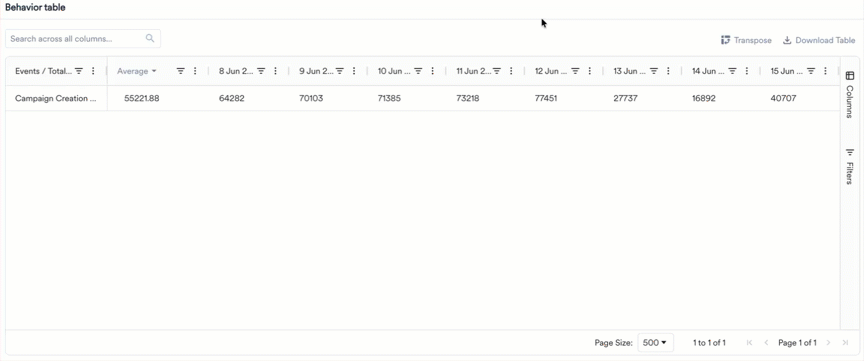Viewport: 864px width, 361px height.
Task: Open filter icon on 14 Jun column
Action: pos(732,71)
